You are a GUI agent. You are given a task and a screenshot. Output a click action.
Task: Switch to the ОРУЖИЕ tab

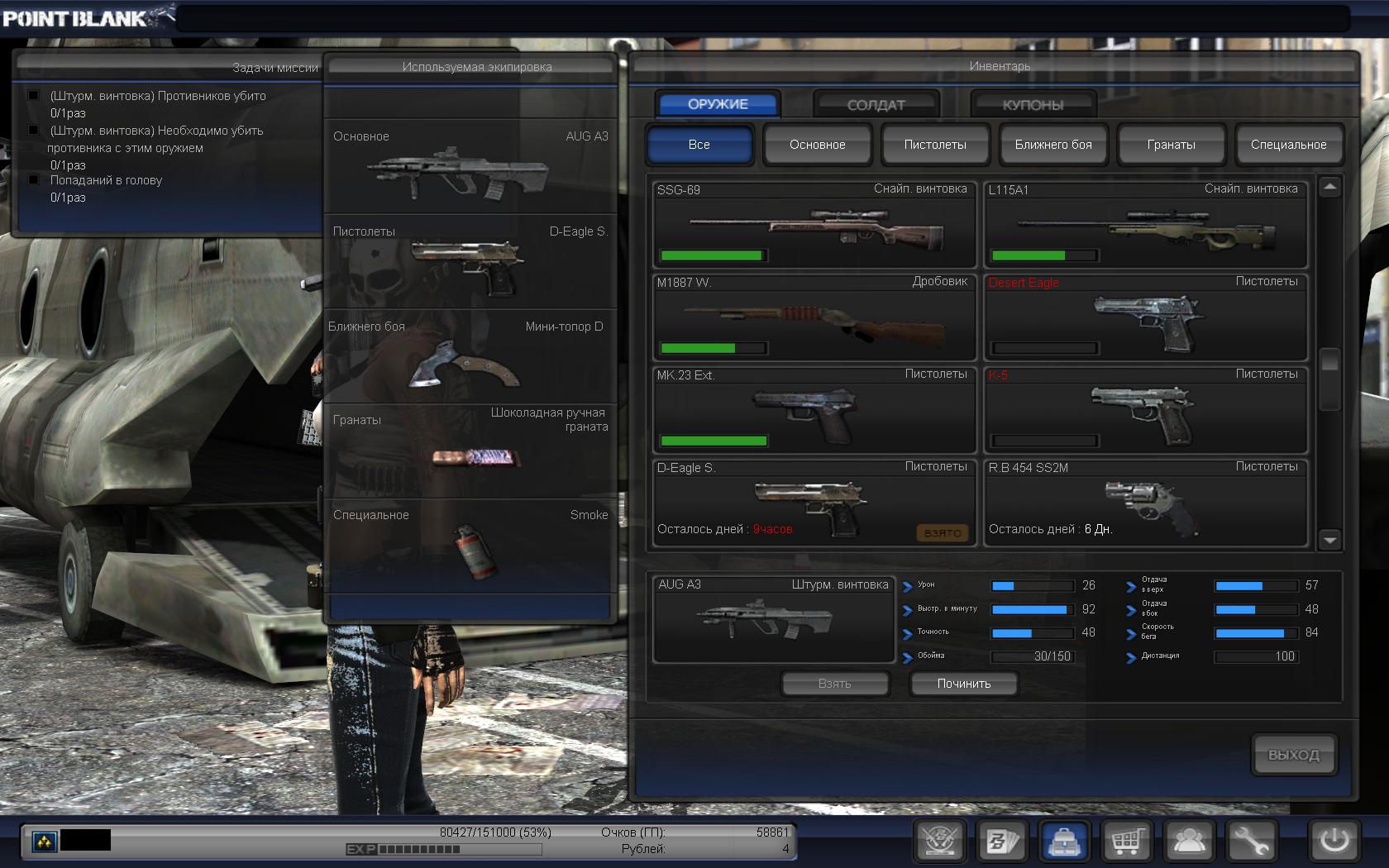(718, 104)
